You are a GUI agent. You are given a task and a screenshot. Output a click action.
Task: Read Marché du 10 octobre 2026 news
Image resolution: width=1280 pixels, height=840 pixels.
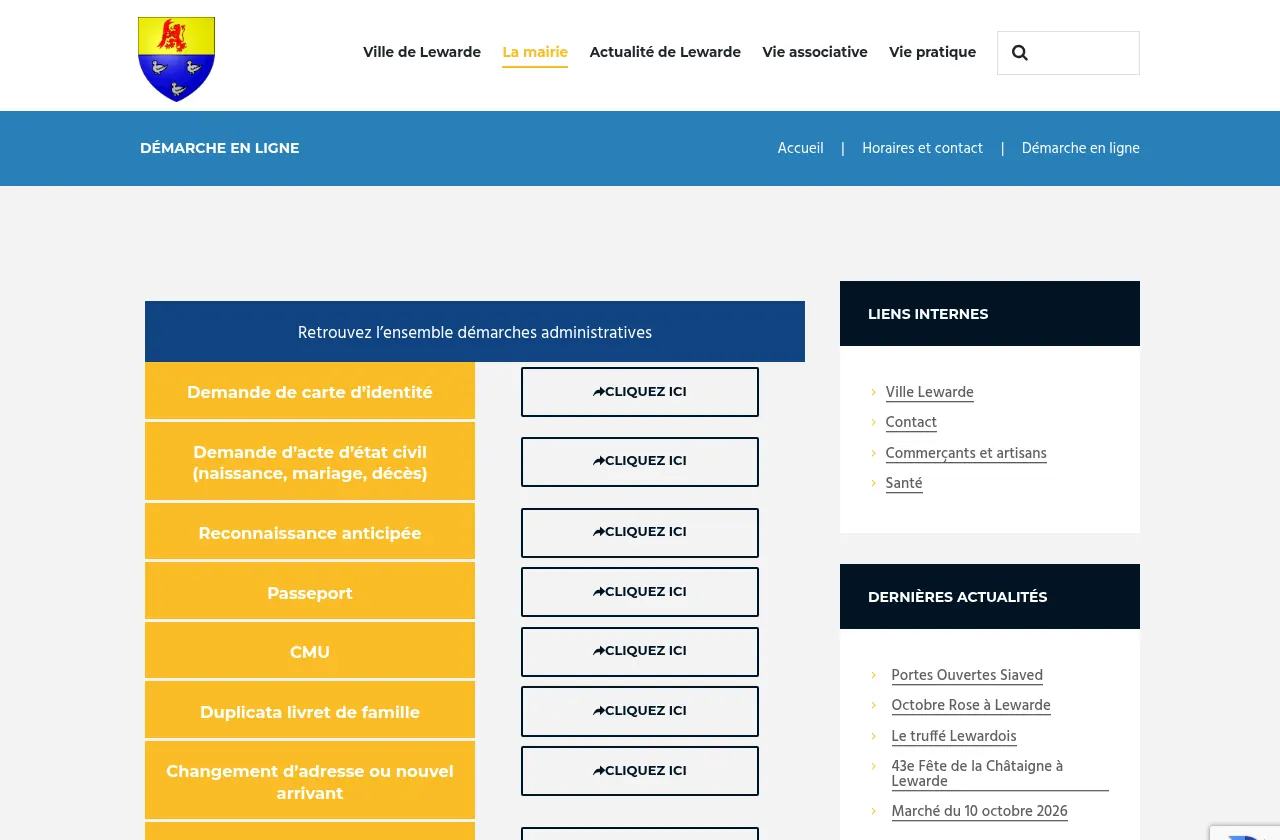pos(979,811)
